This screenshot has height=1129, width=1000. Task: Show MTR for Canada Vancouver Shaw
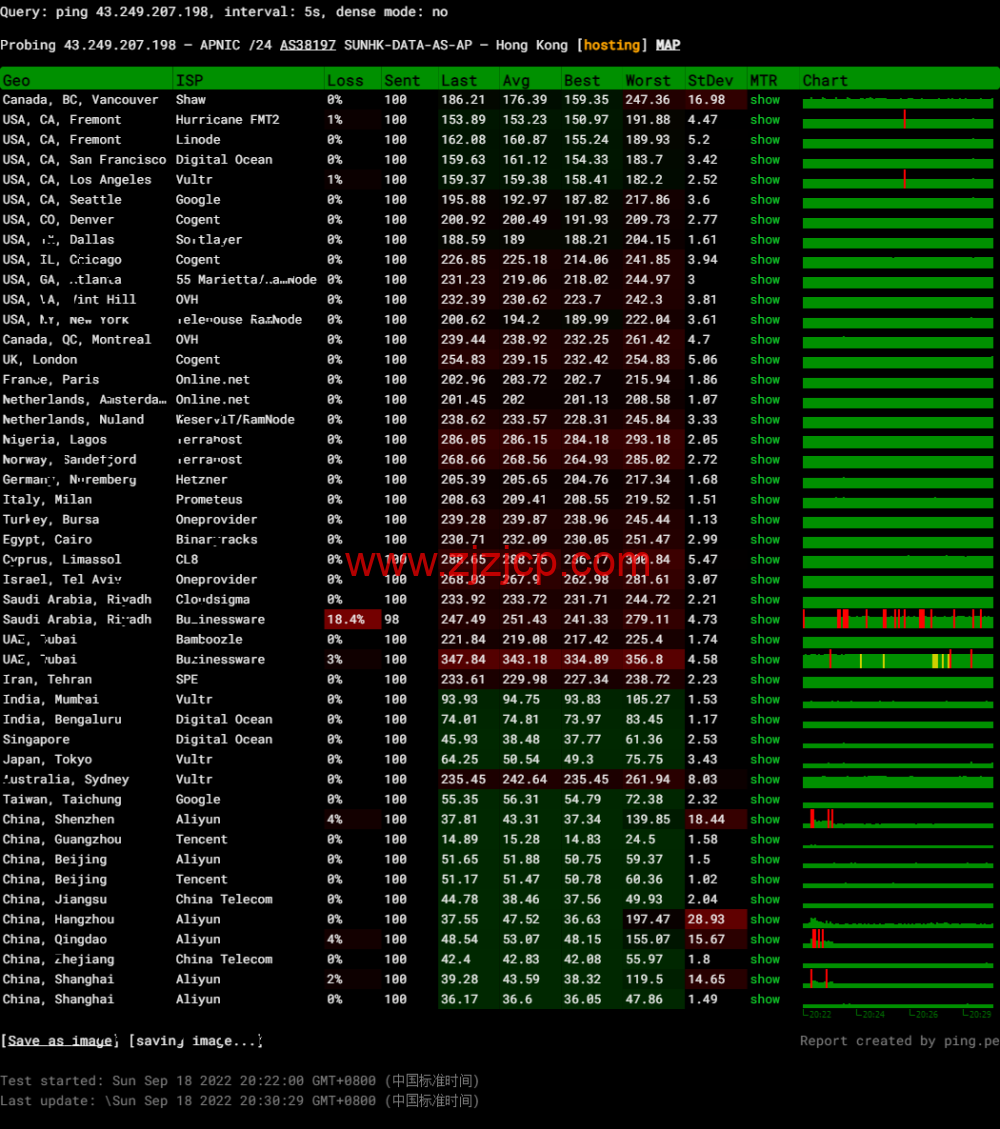[x=765, y=100]
